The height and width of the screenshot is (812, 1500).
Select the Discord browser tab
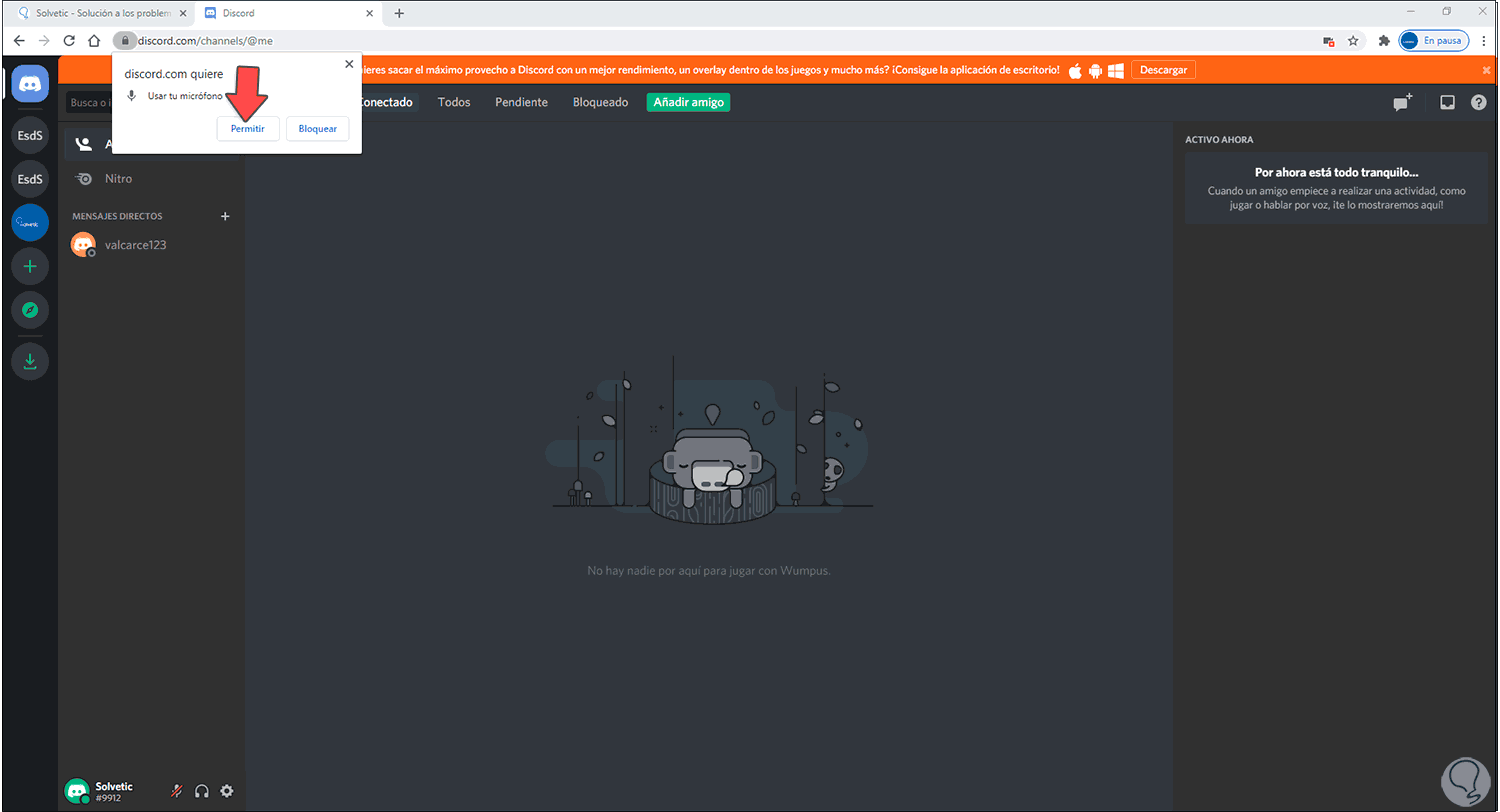pyautogui.click(x=288, y=13)
